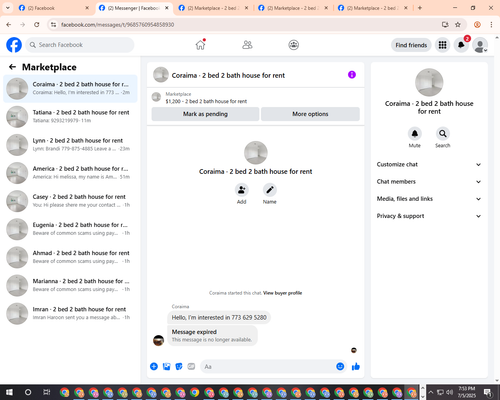The width and height of the screenshot is (500, 400).
Task: Go to the Home feed icon
Action: coord(200,45)
